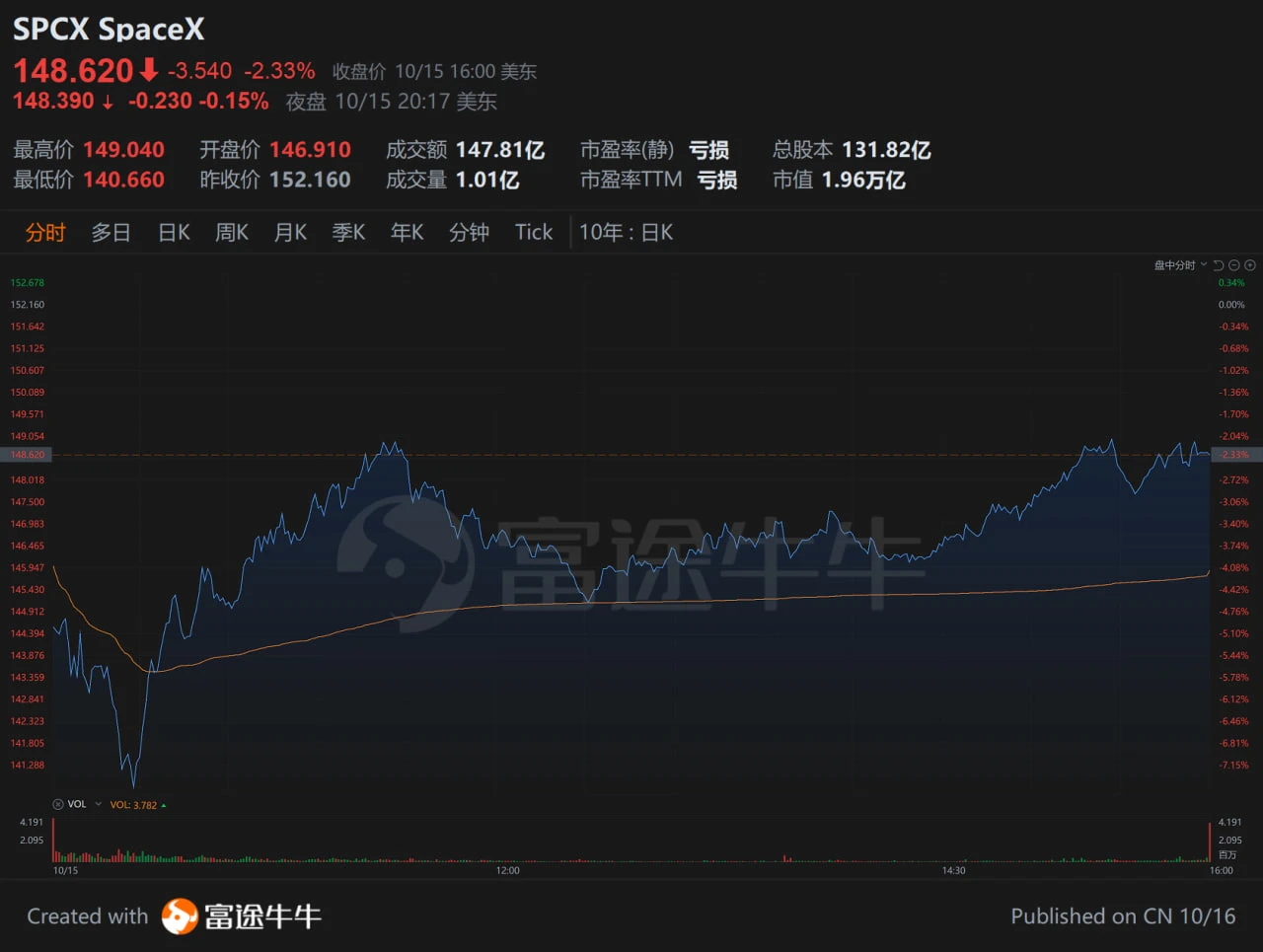
Task: Open the 月K chart tab
Action: click(x=290, y=233)
